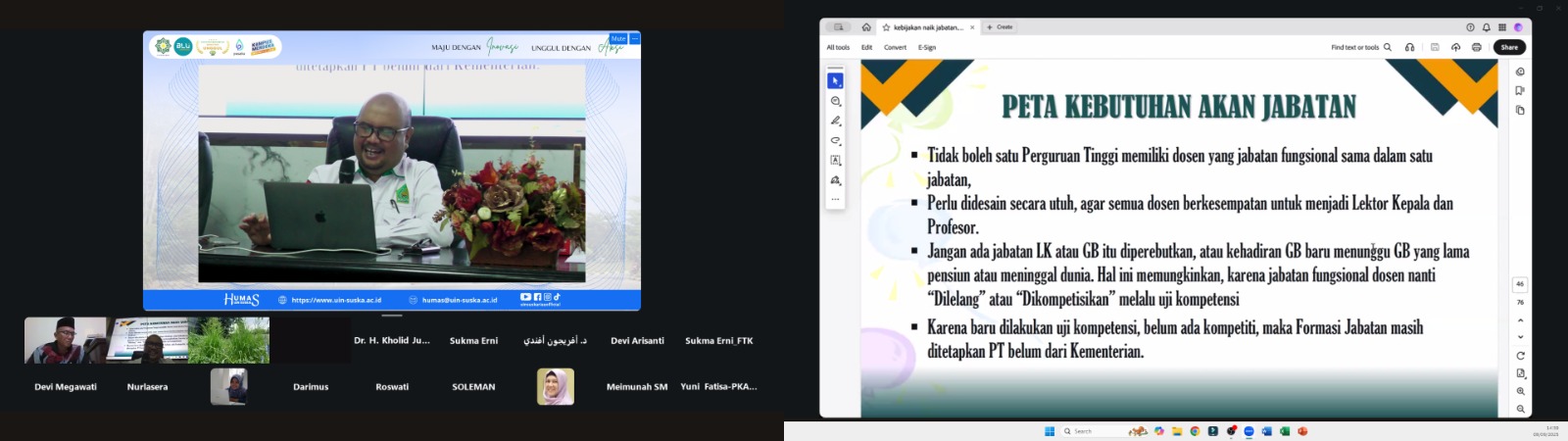1568x441 pixels.
Task: Click the current page number field
Action: coord(1520,284)
